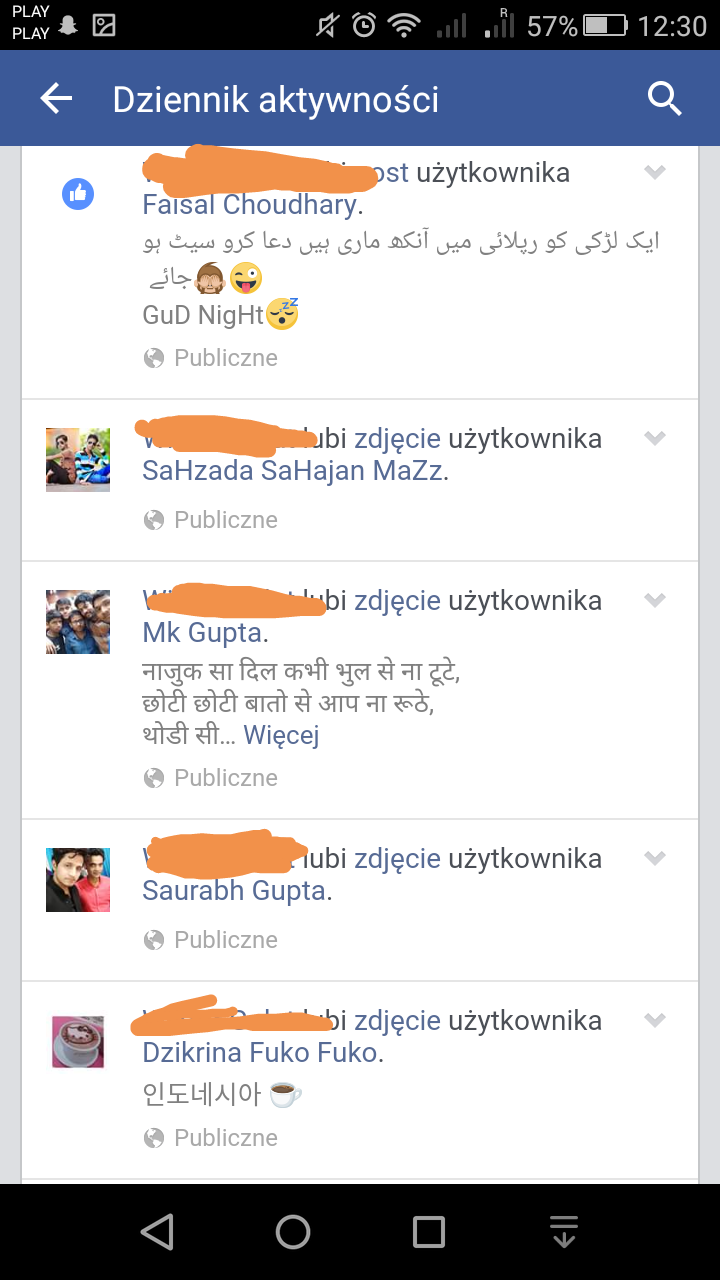This screenshot has width=720, height=1280.
Task: Tap the blue like thumb icon
Action: (78, 194)
